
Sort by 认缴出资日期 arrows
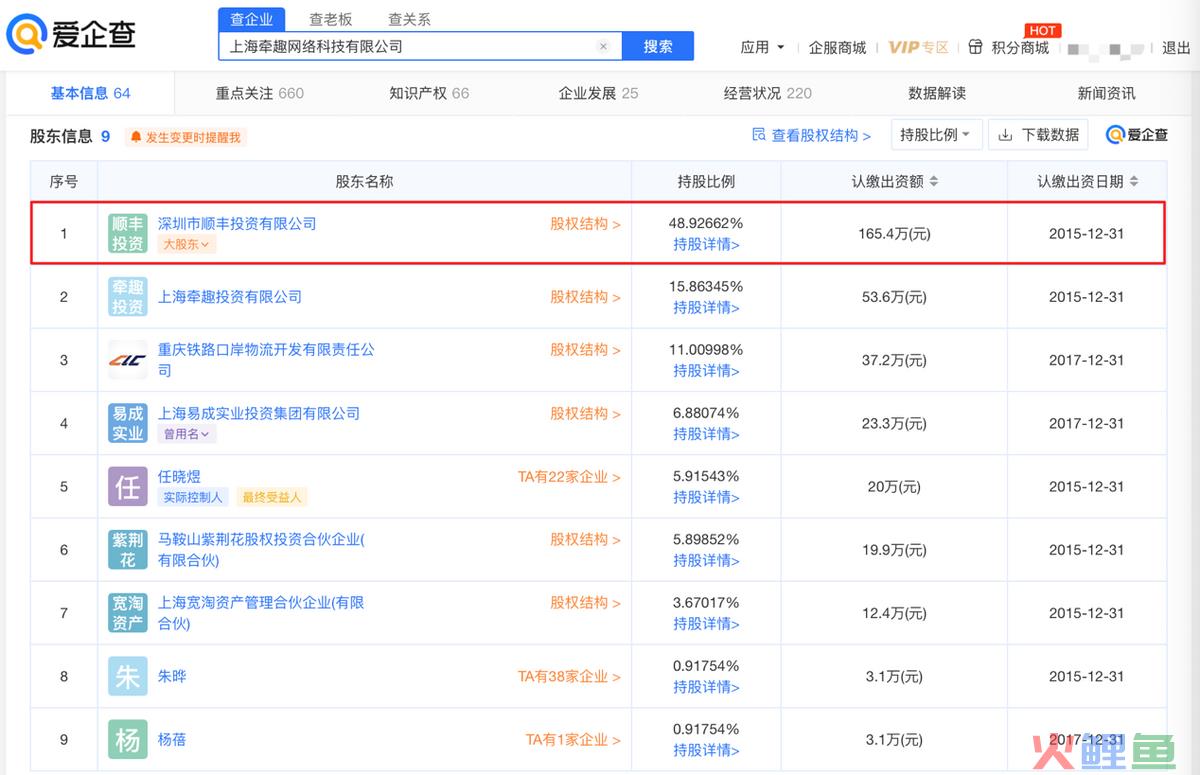pos(1134,182)
